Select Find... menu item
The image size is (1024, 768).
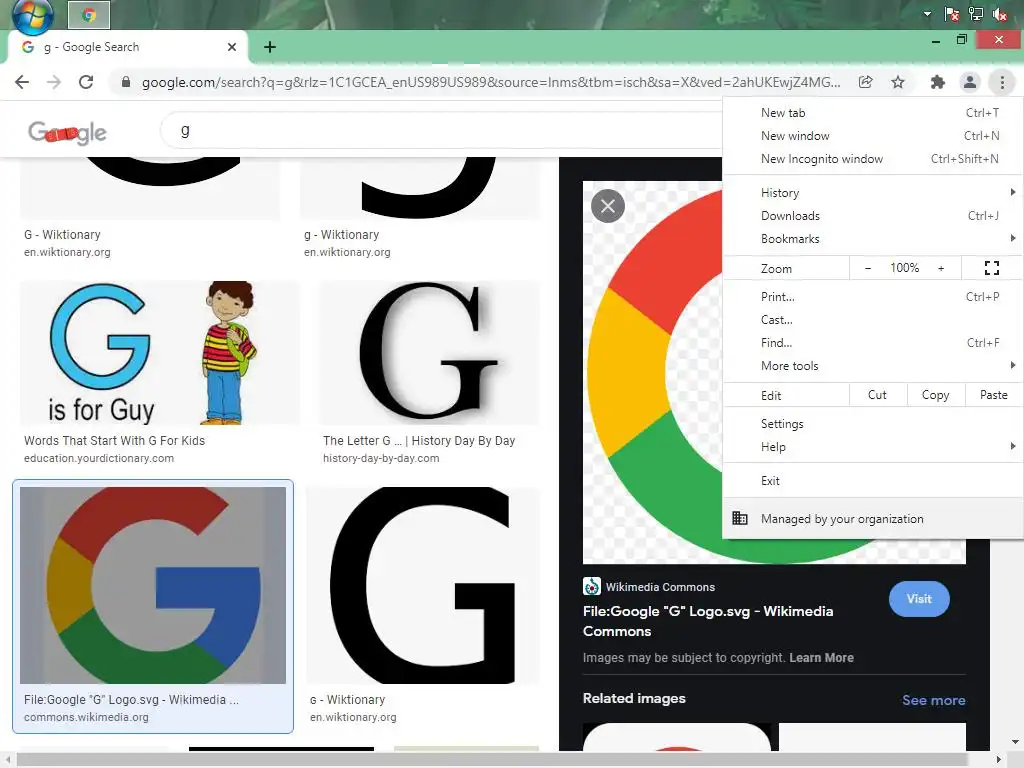(x=872, y=343)
